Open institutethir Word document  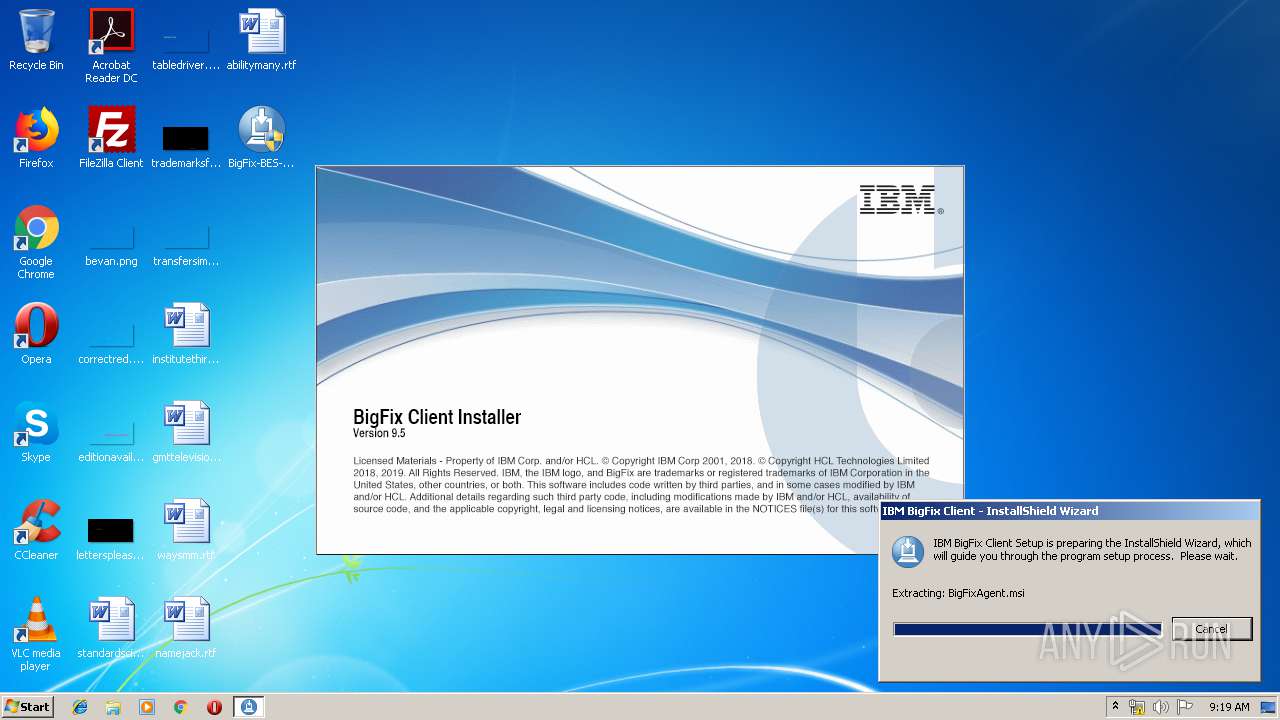tap(186, 334)
